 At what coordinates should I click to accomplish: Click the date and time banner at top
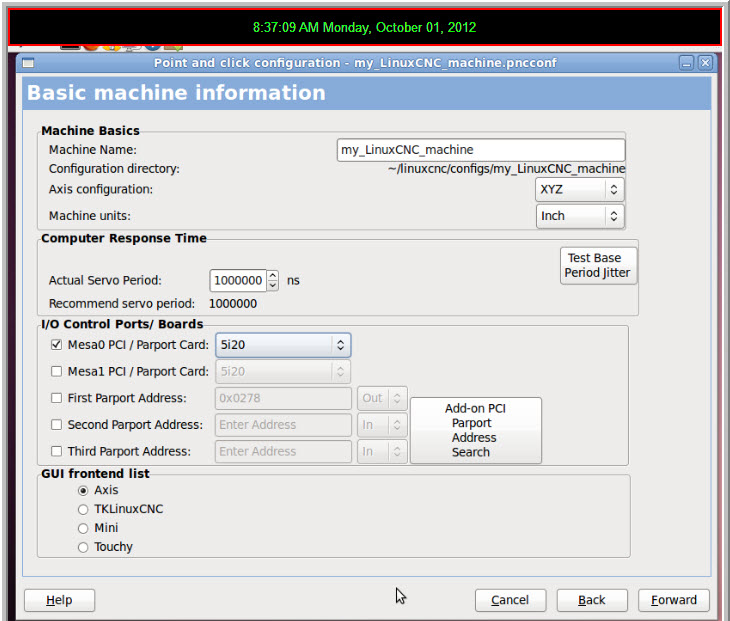[365, 27]
